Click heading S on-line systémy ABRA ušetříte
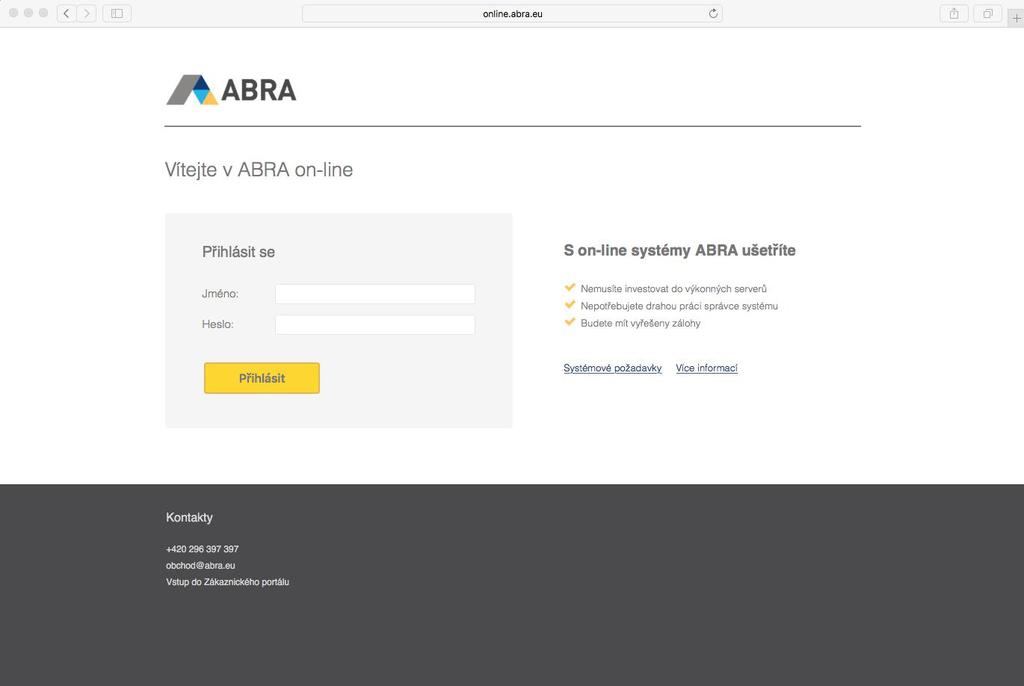The height and width of the screenshot is (686, 1024). (680, 250)
